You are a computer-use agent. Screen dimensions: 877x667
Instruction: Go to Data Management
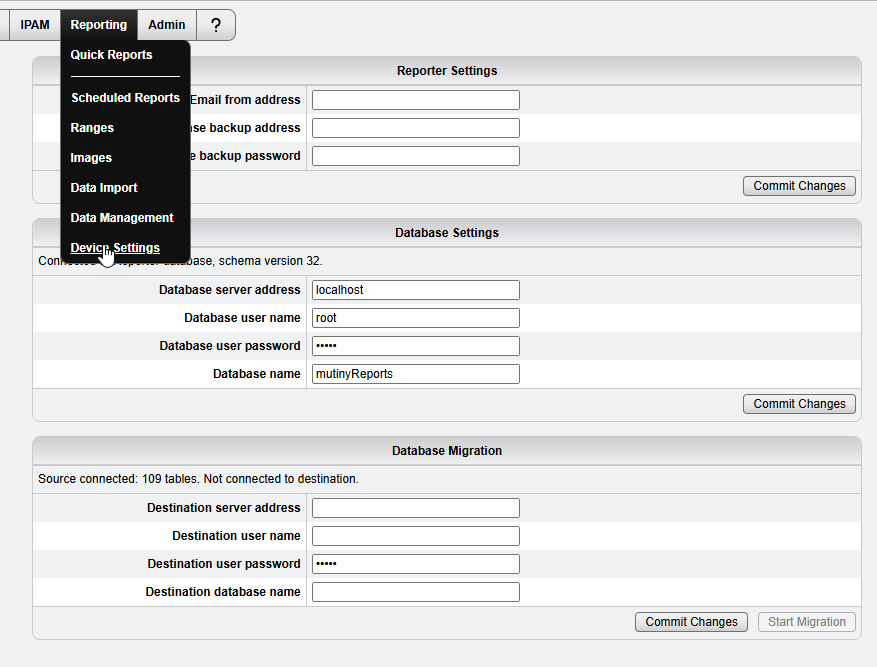pos(122,218)
